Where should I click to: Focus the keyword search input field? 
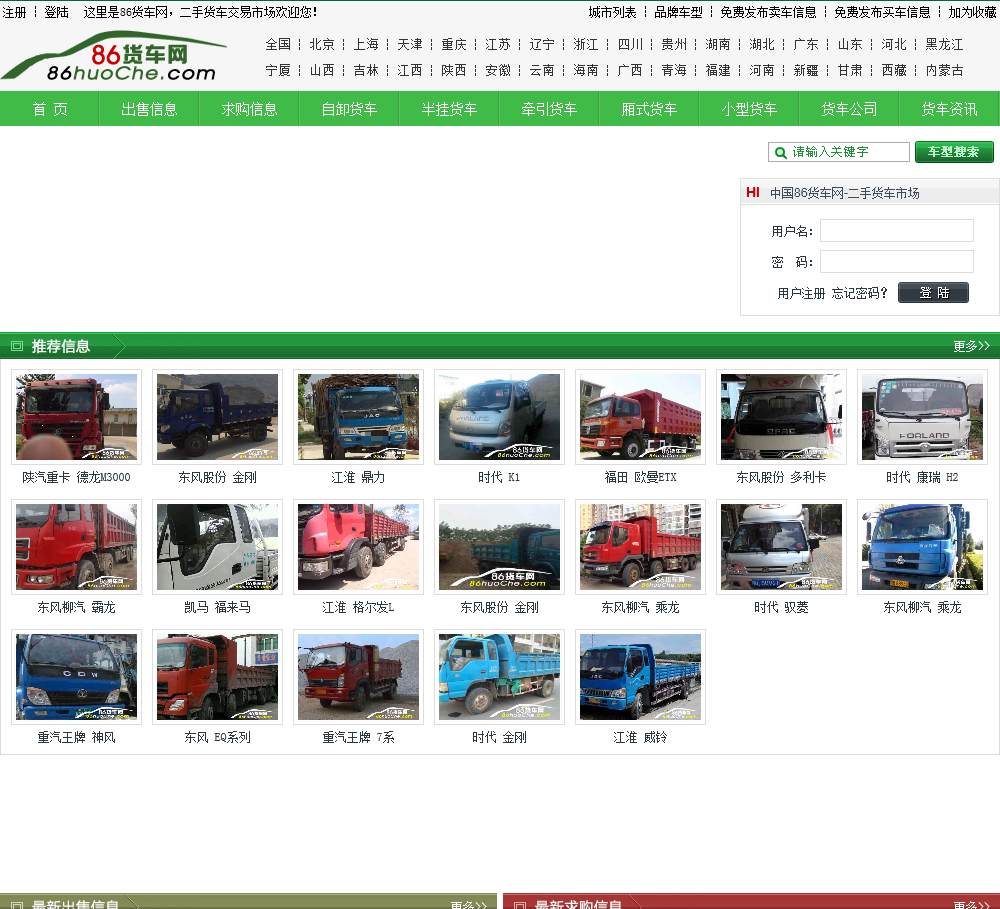click(x=839, y=152)
